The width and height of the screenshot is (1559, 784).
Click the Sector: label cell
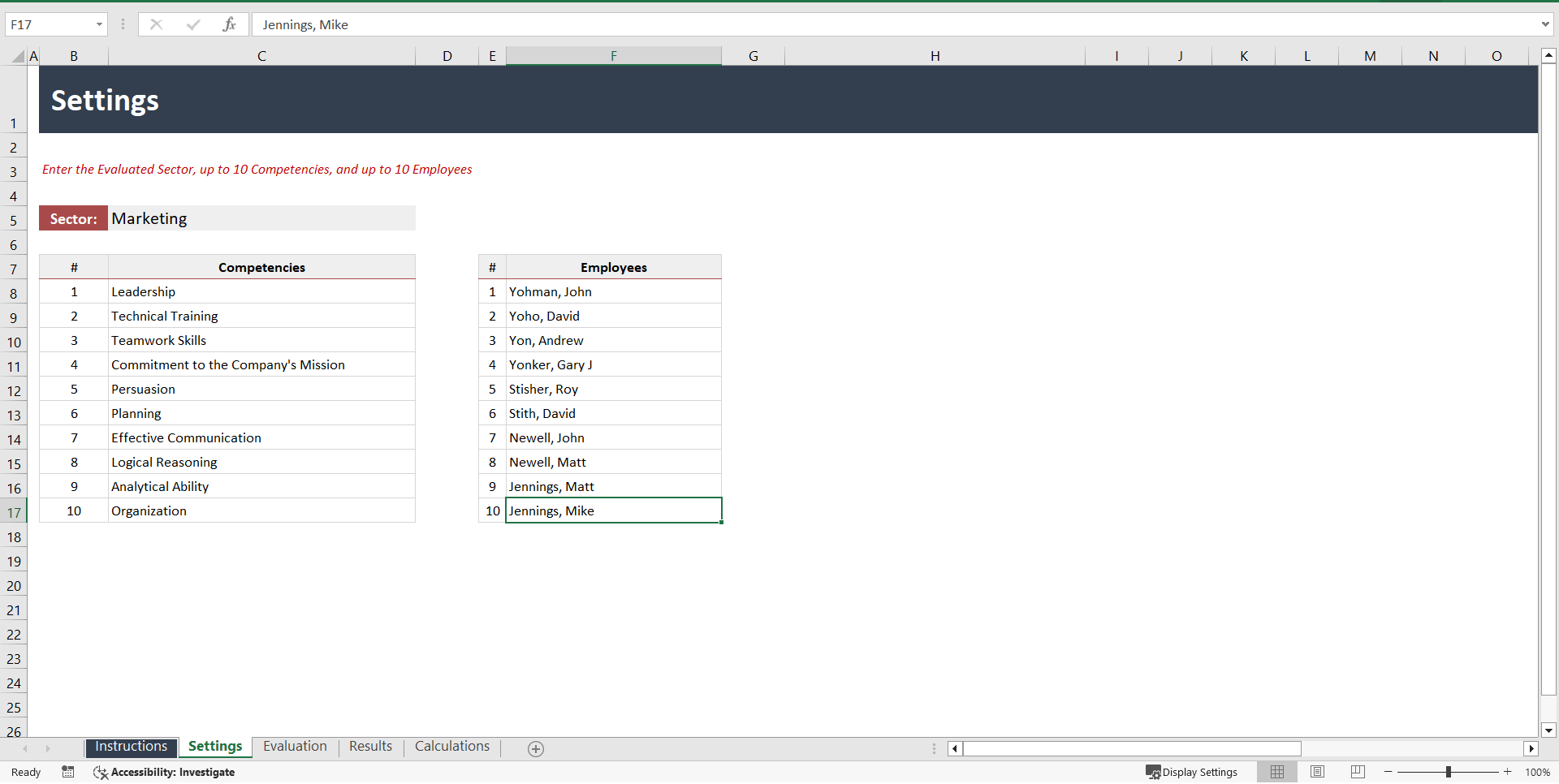(x=73, y=218)
